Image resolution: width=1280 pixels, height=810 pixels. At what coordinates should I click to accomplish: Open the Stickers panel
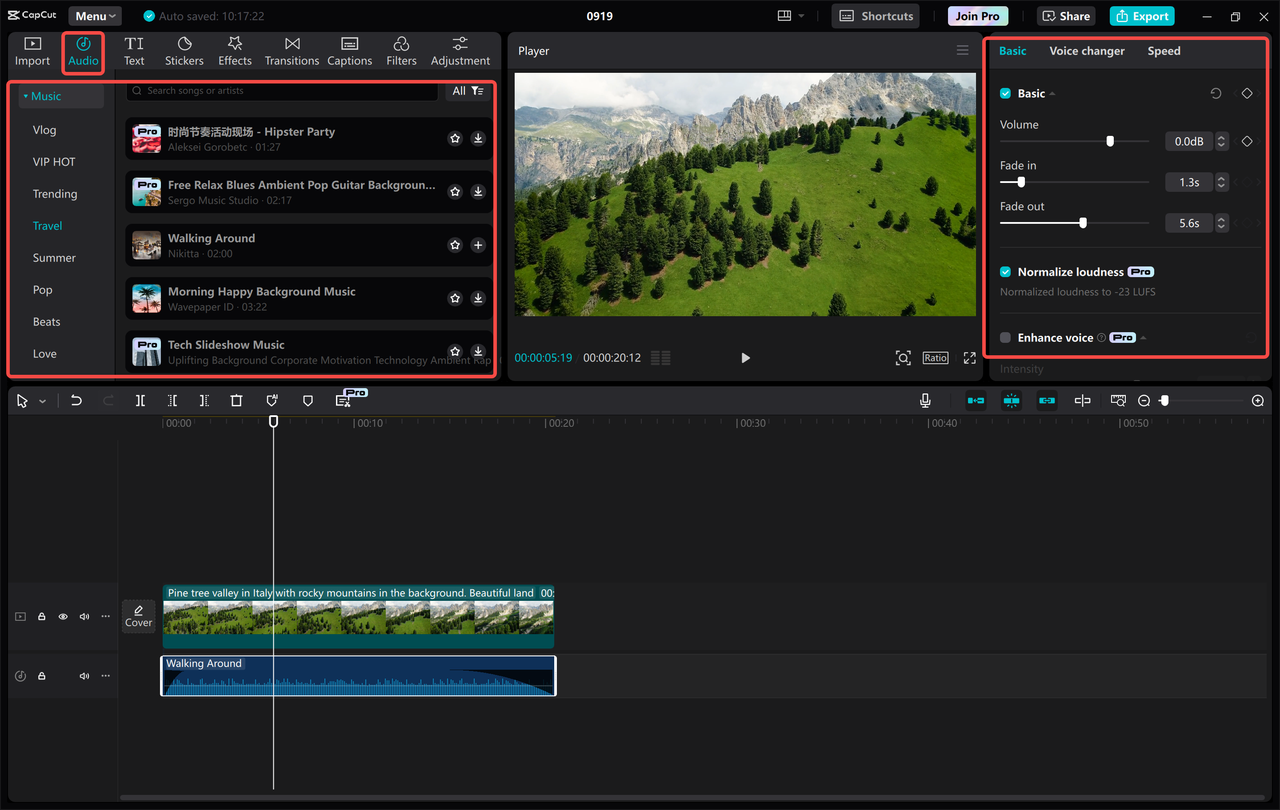184,51
